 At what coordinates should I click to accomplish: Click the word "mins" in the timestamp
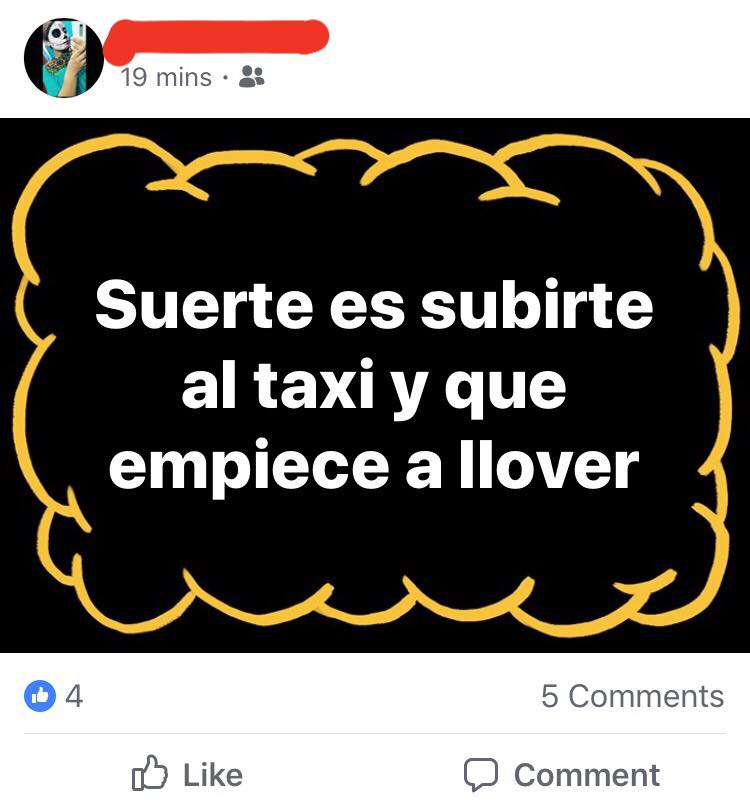pyautogui.click(x=184, y=78)
